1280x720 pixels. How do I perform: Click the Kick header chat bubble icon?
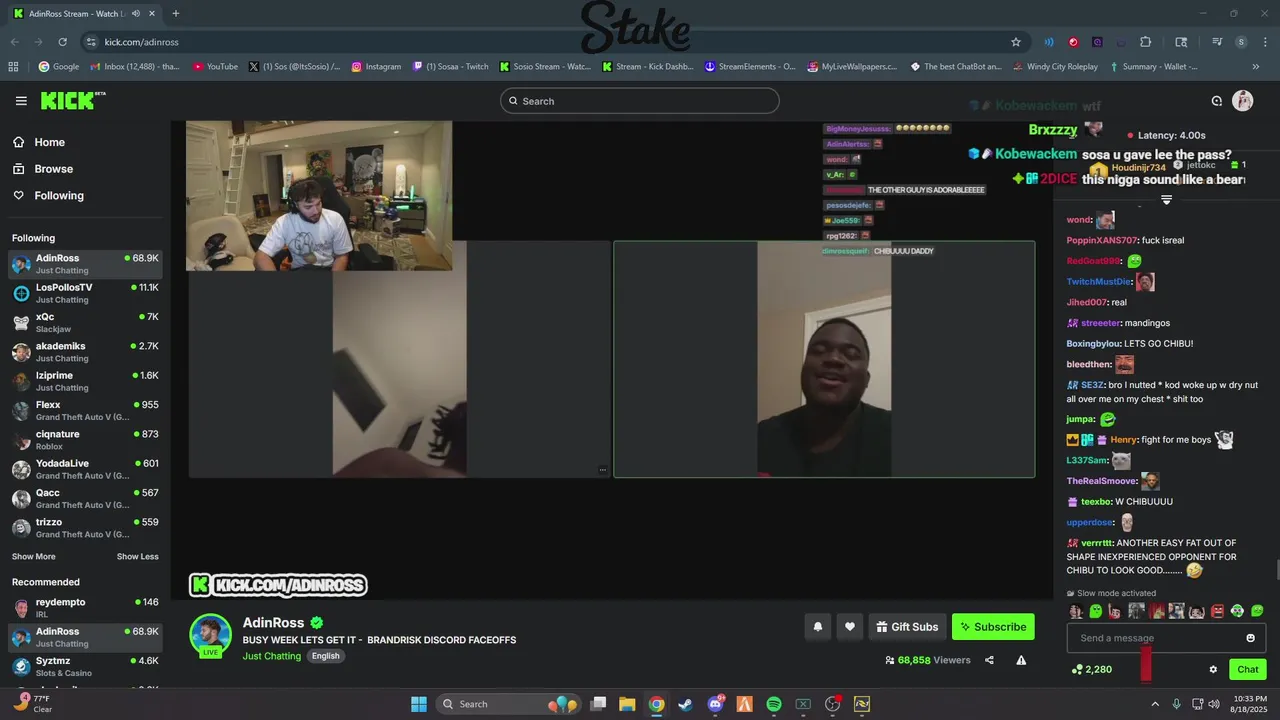(1217, 101)
